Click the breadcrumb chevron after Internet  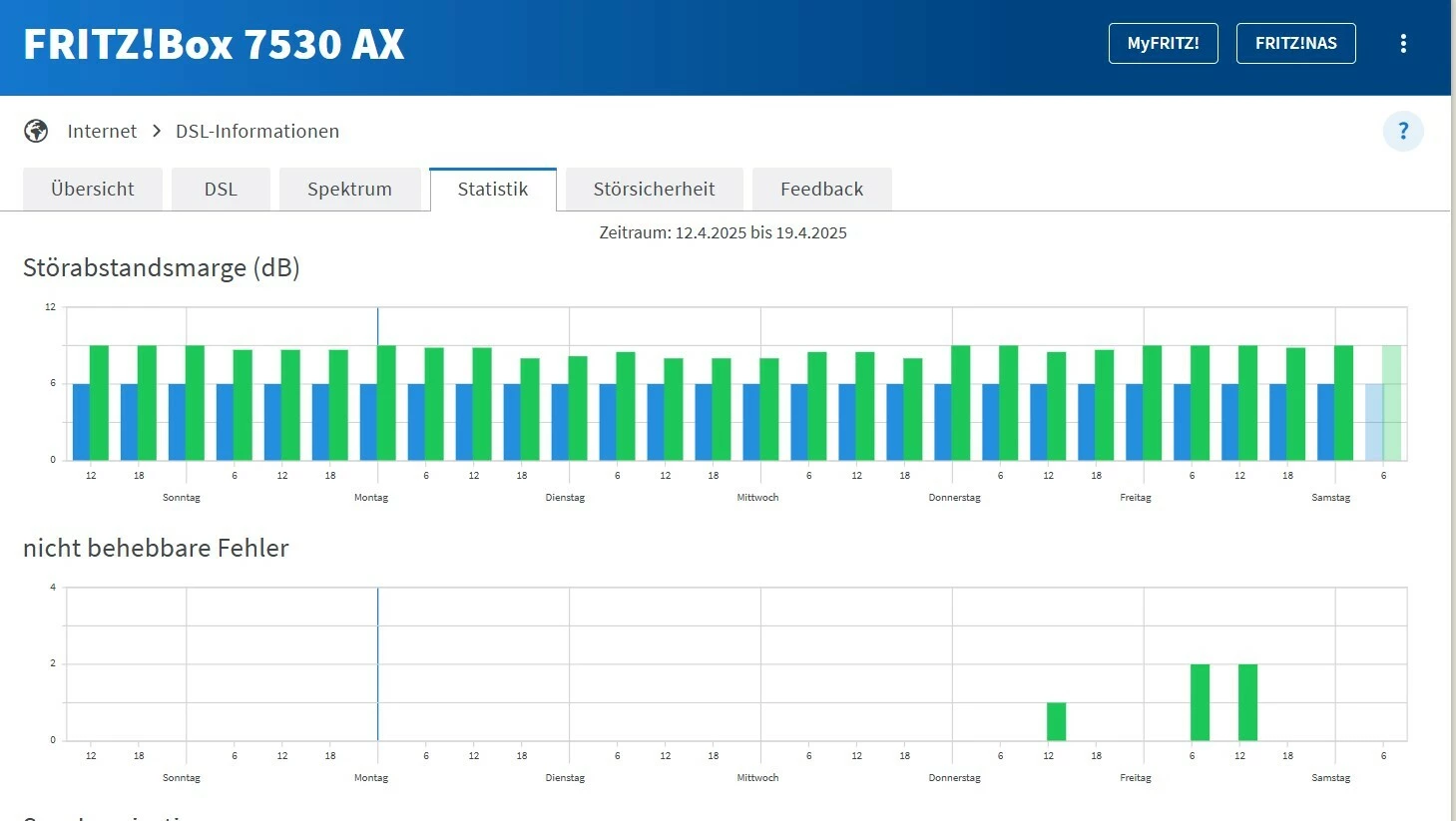pos(157,132)
